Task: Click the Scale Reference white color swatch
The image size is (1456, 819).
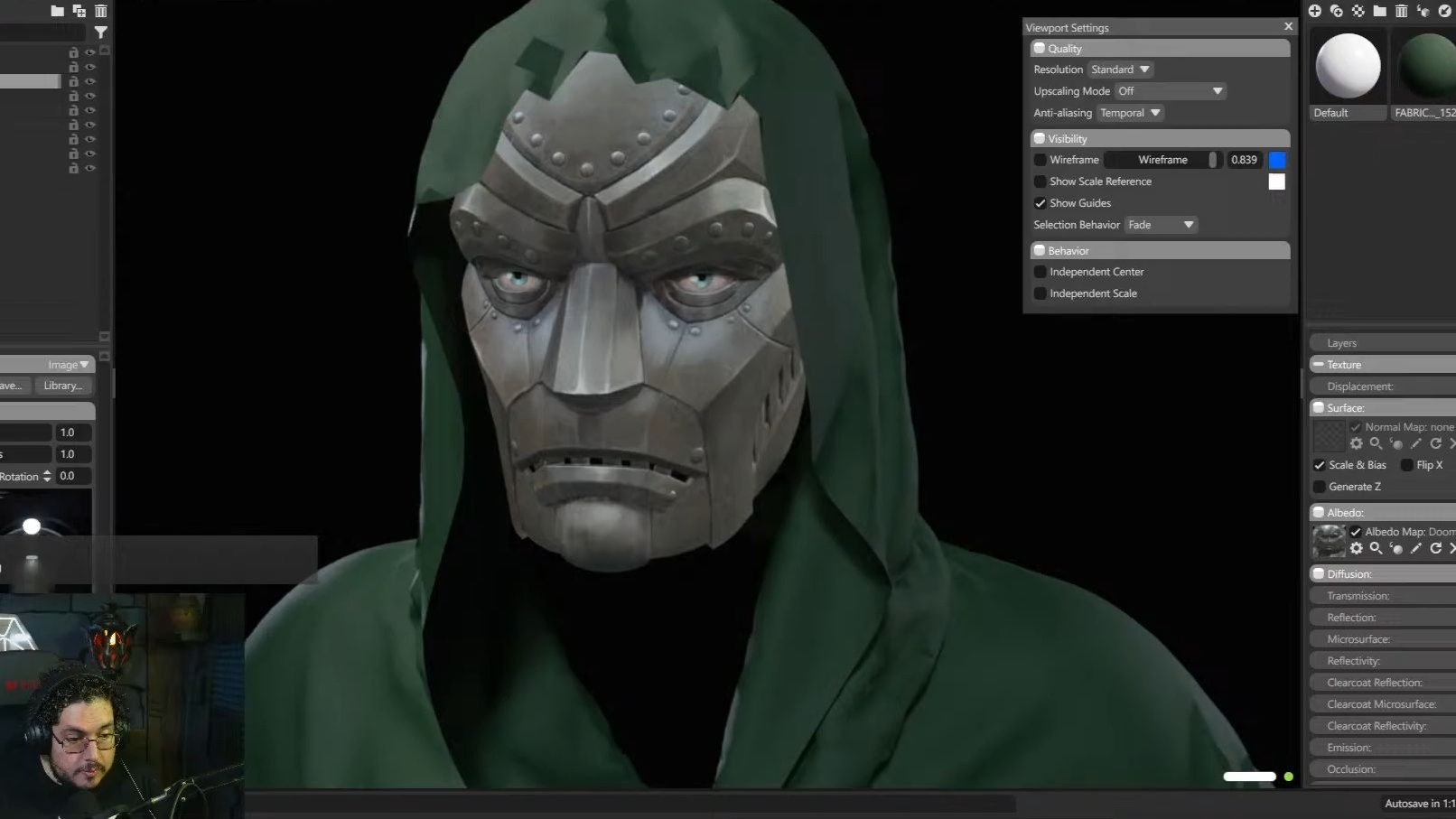Action: [x=1277, y=181]
